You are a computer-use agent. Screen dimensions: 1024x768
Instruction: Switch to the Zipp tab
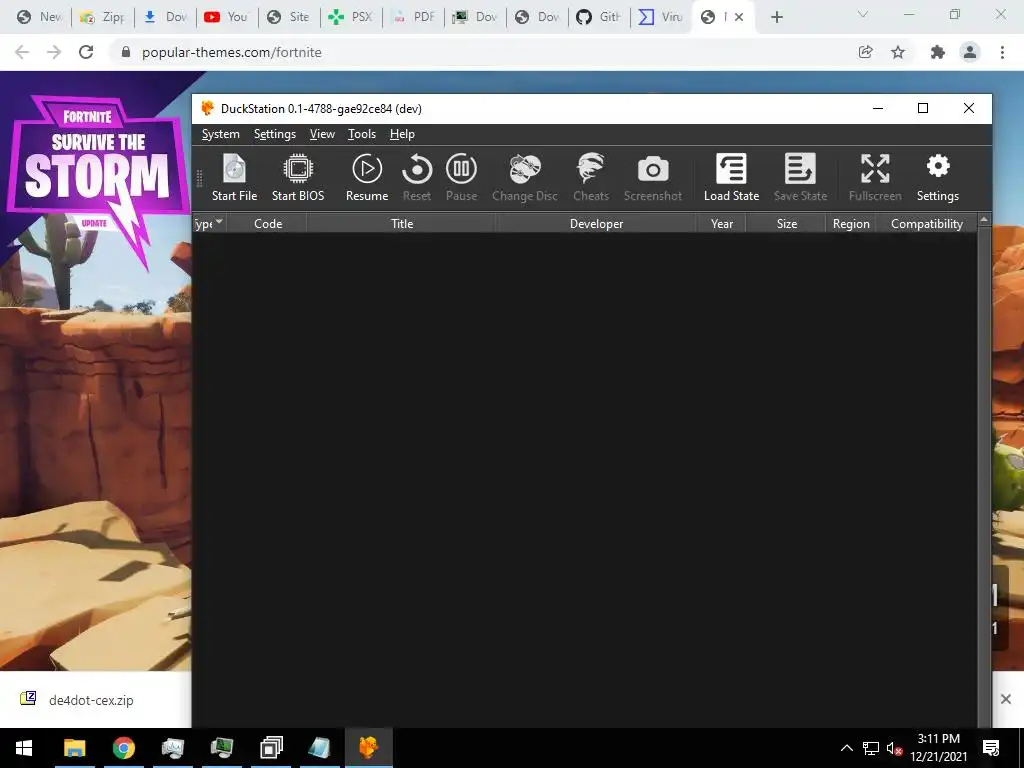102,17
